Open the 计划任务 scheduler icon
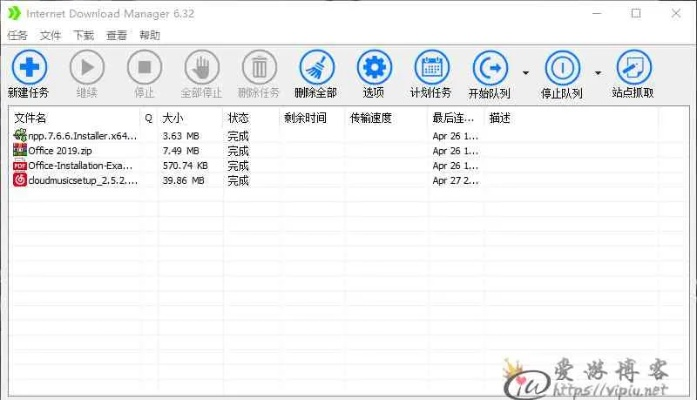The width and height of the screenshot is (697, 400). [x=432, y=68]
